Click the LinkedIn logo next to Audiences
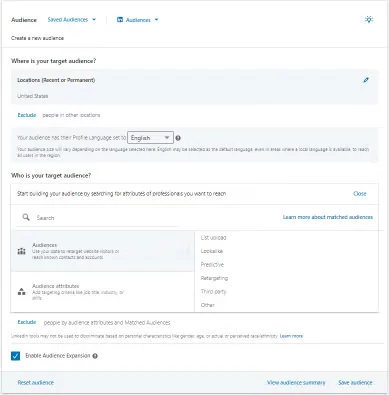Viewport: 389px width, 395px height. pyautogui.click(x=120, y=20)
